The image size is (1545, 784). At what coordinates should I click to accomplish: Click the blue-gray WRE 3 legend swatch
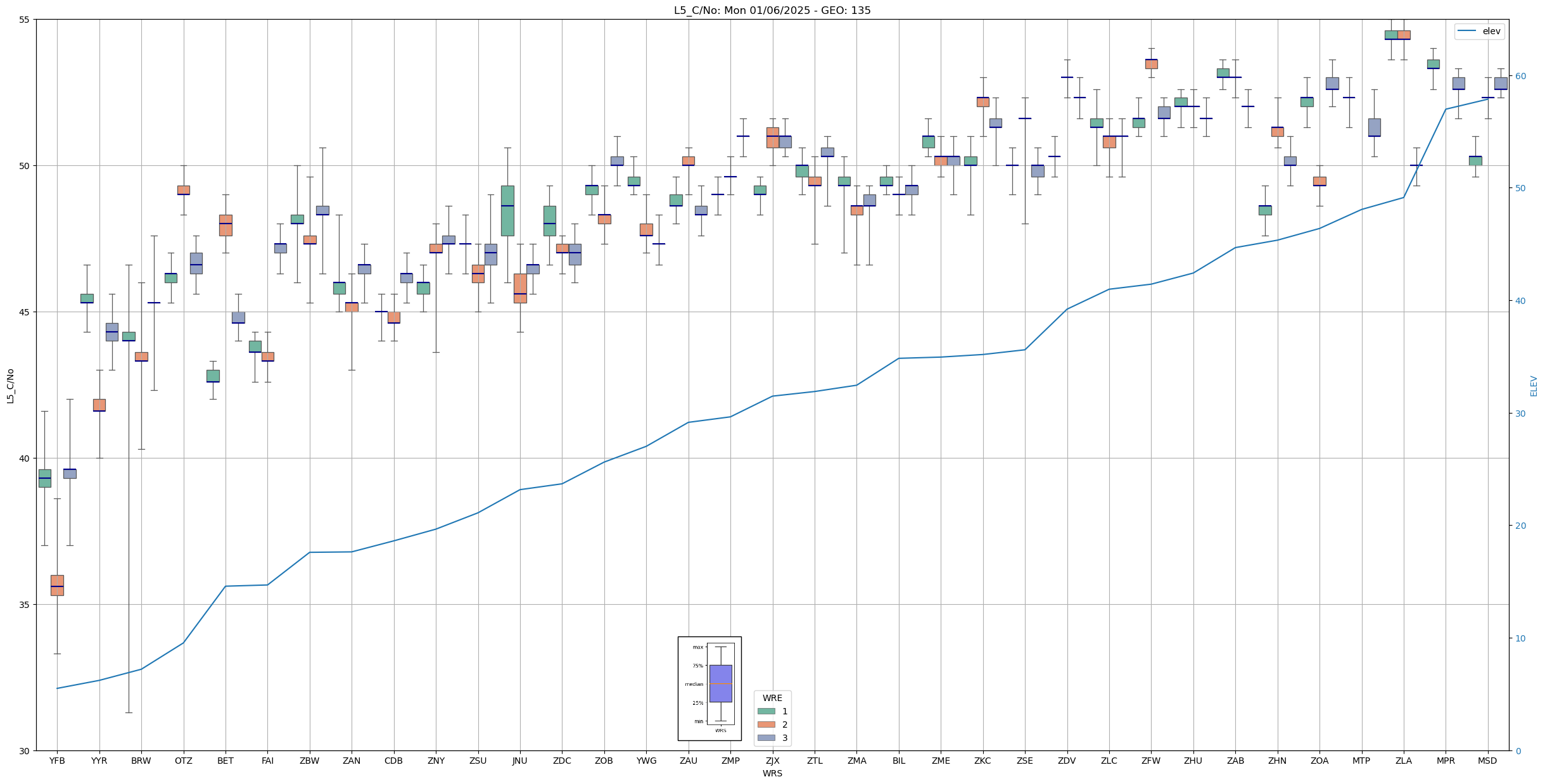point(766,738)
